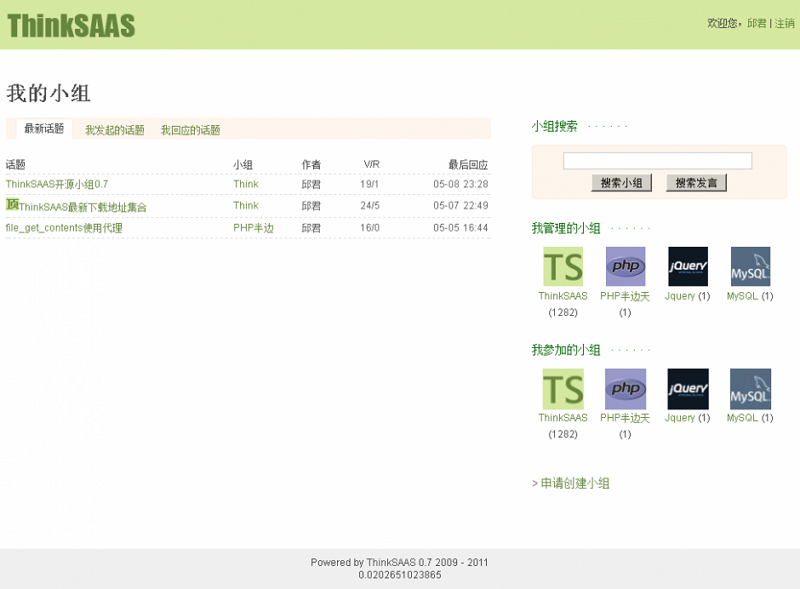The width and height of the screenshot is (800, 589).
Task: Click last reply time 05-07 22:49
Action: [461, 206]
